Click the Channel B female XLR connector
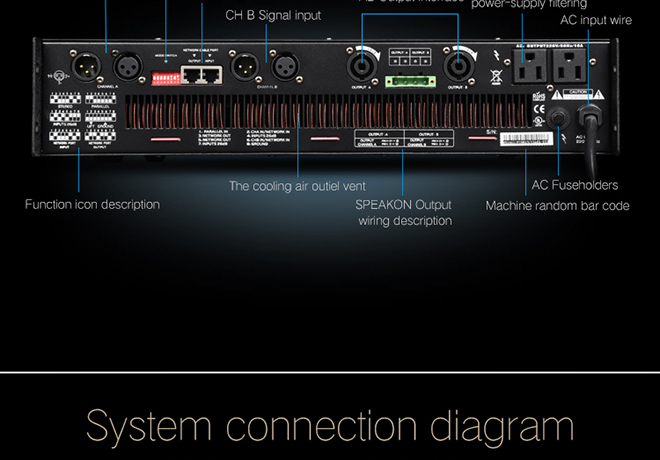This screenshot has height=460, width=660. coord(285,67)
